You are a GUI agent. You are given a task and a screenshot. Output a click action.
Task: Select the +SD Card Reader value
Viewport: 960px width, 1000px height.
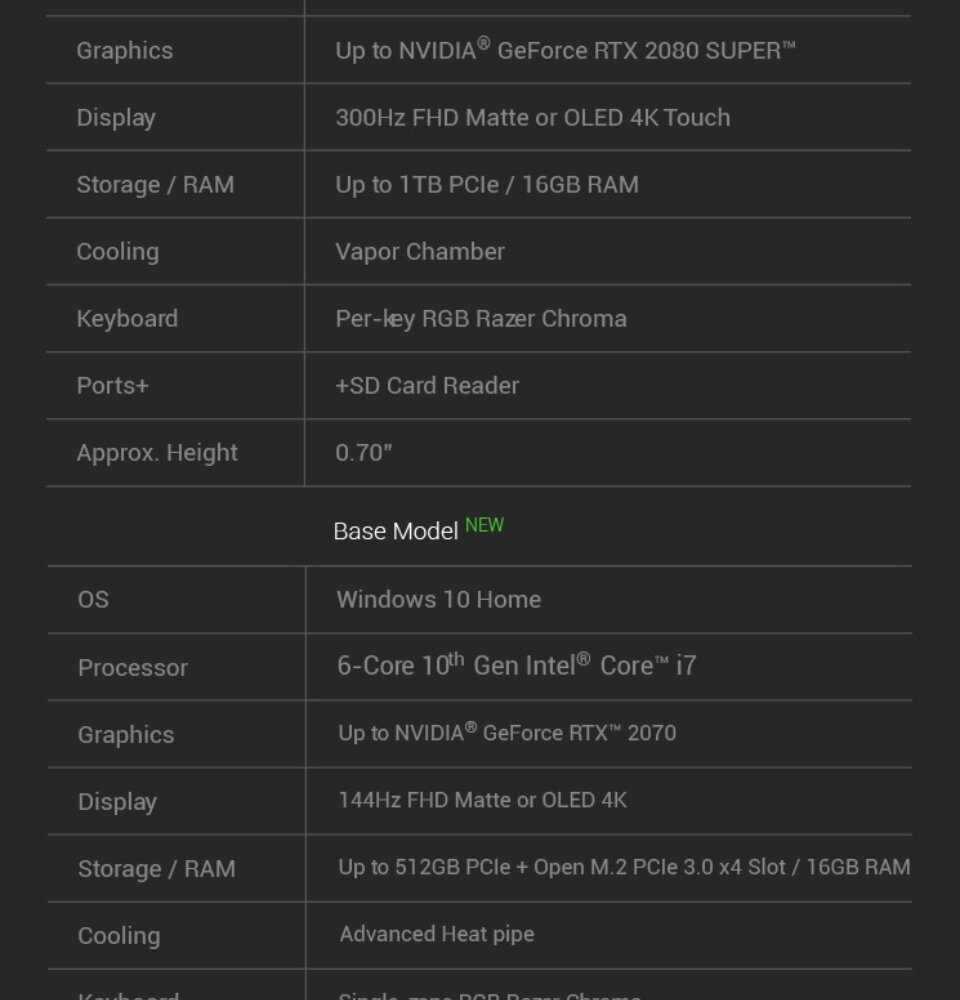click(x=427, y=385)
